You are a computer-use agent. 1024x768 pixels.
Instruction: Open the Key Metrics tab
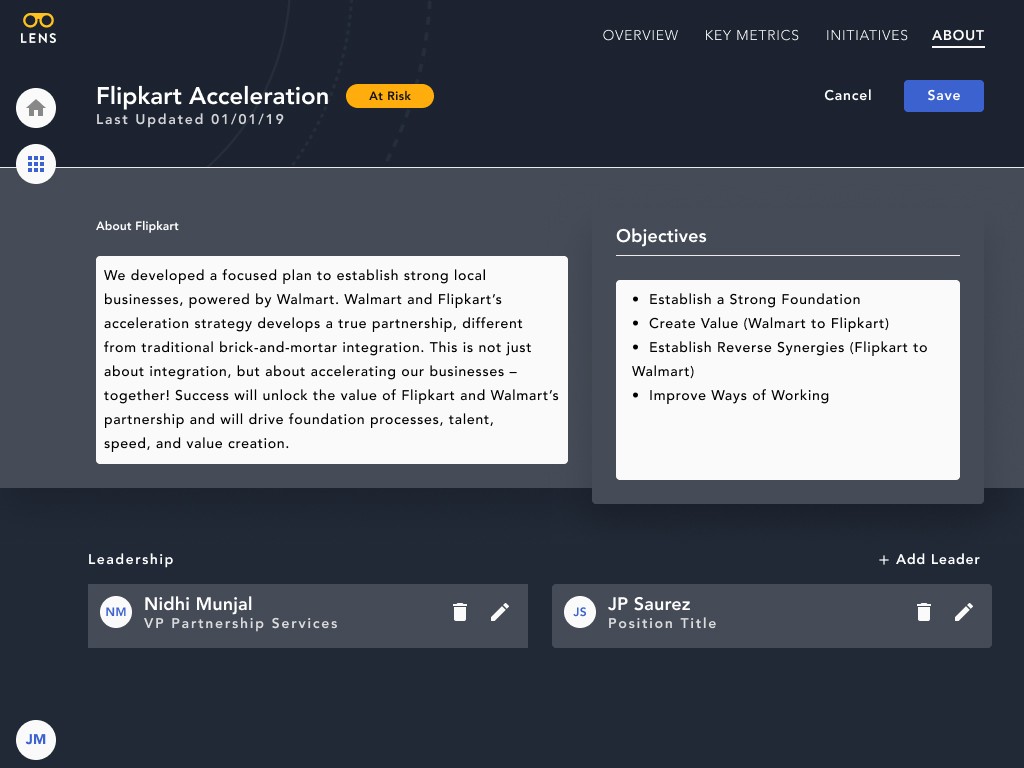752,35
